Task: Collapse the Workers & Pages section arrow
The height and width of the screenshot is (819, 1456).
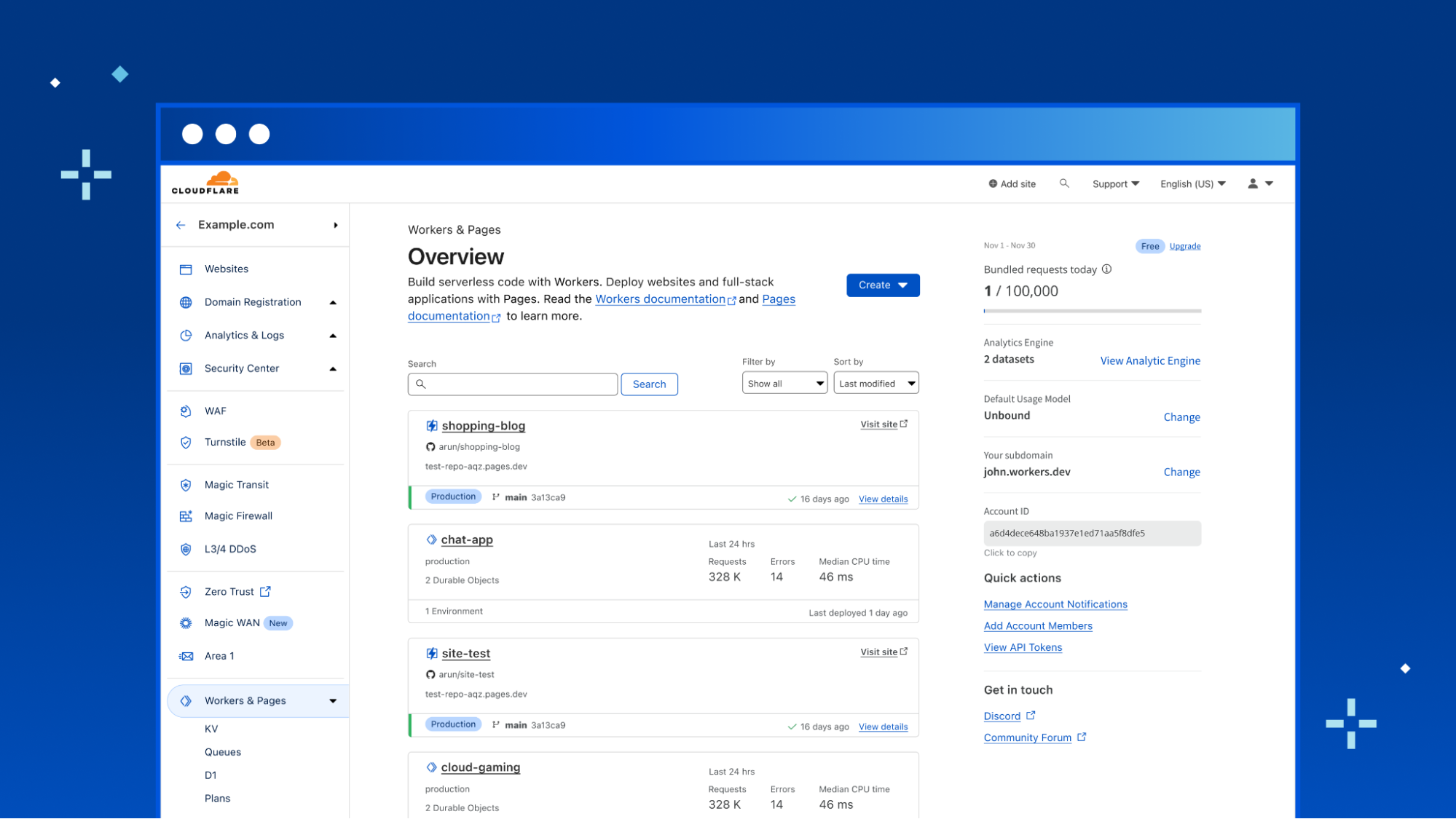Action: coord(333,701)
